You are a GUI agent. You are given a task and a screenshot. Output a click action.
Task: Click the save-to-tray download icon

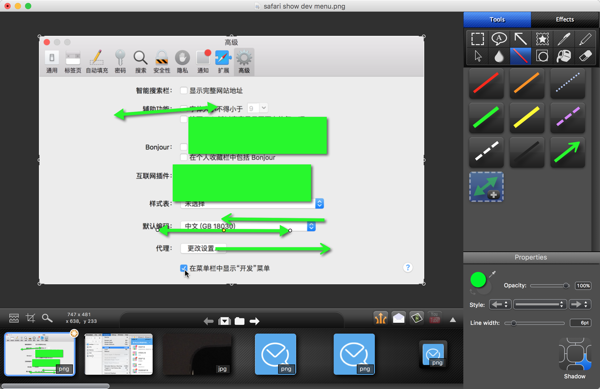(x=224, y=321)
